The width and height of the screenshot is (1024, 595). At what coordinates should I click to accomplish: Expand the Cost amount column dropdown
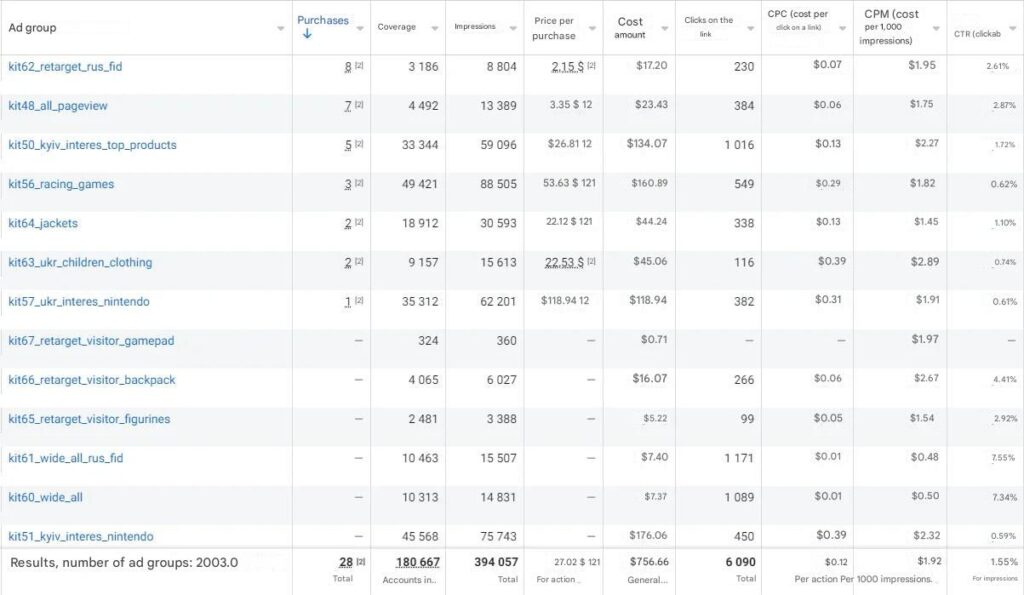click(x=663, y=28)
